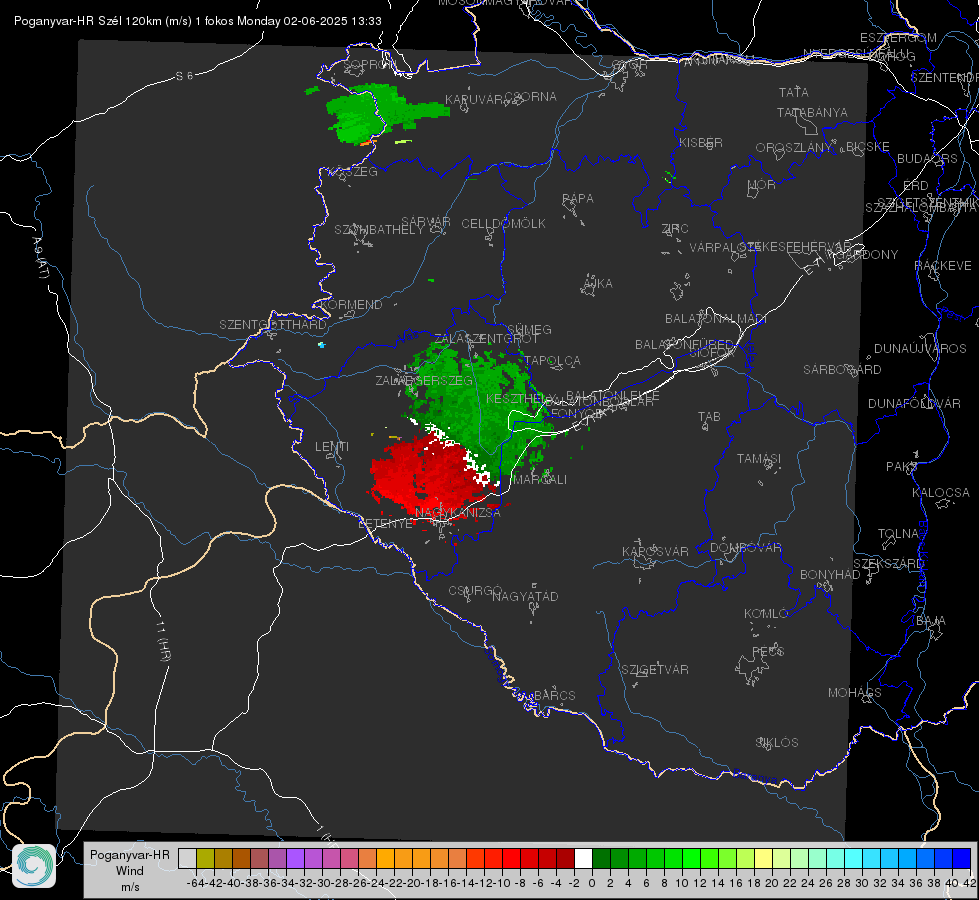
Task: Select the ZALASZENTGRÓT label
Action: [486, 339]
